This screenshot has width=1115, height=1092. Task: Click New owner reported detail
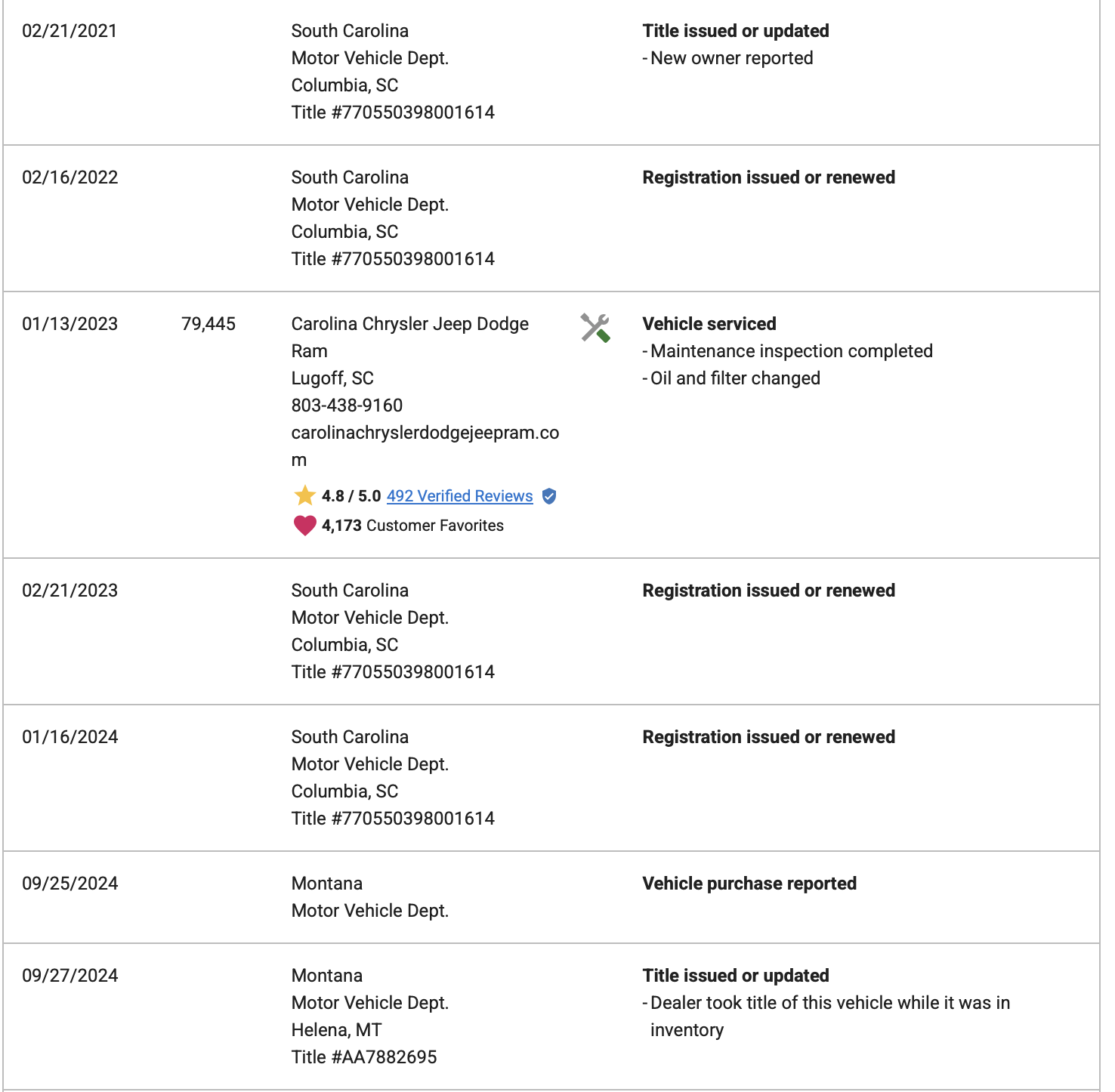[x=727, y=58]
